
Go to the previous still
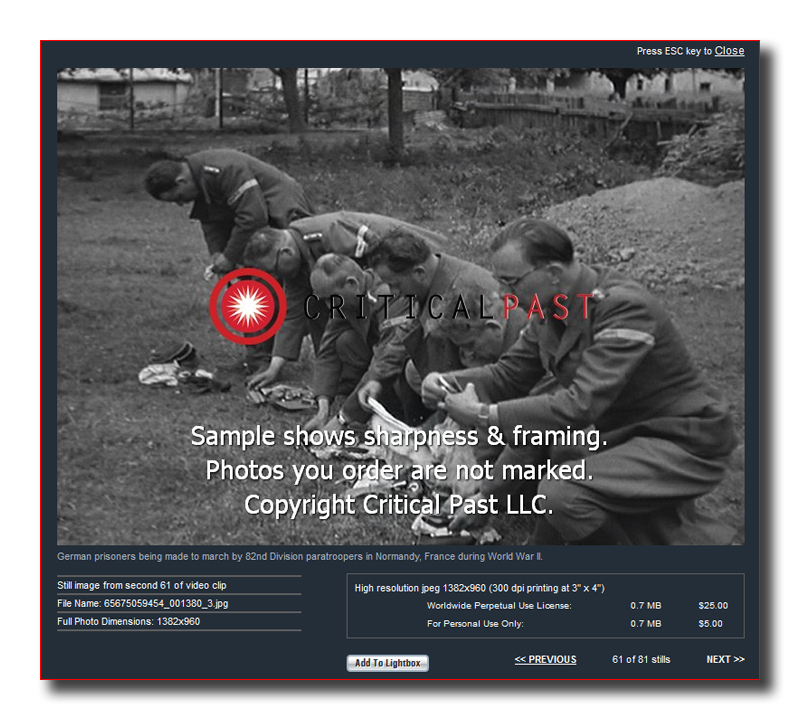[x=545, y=659]
